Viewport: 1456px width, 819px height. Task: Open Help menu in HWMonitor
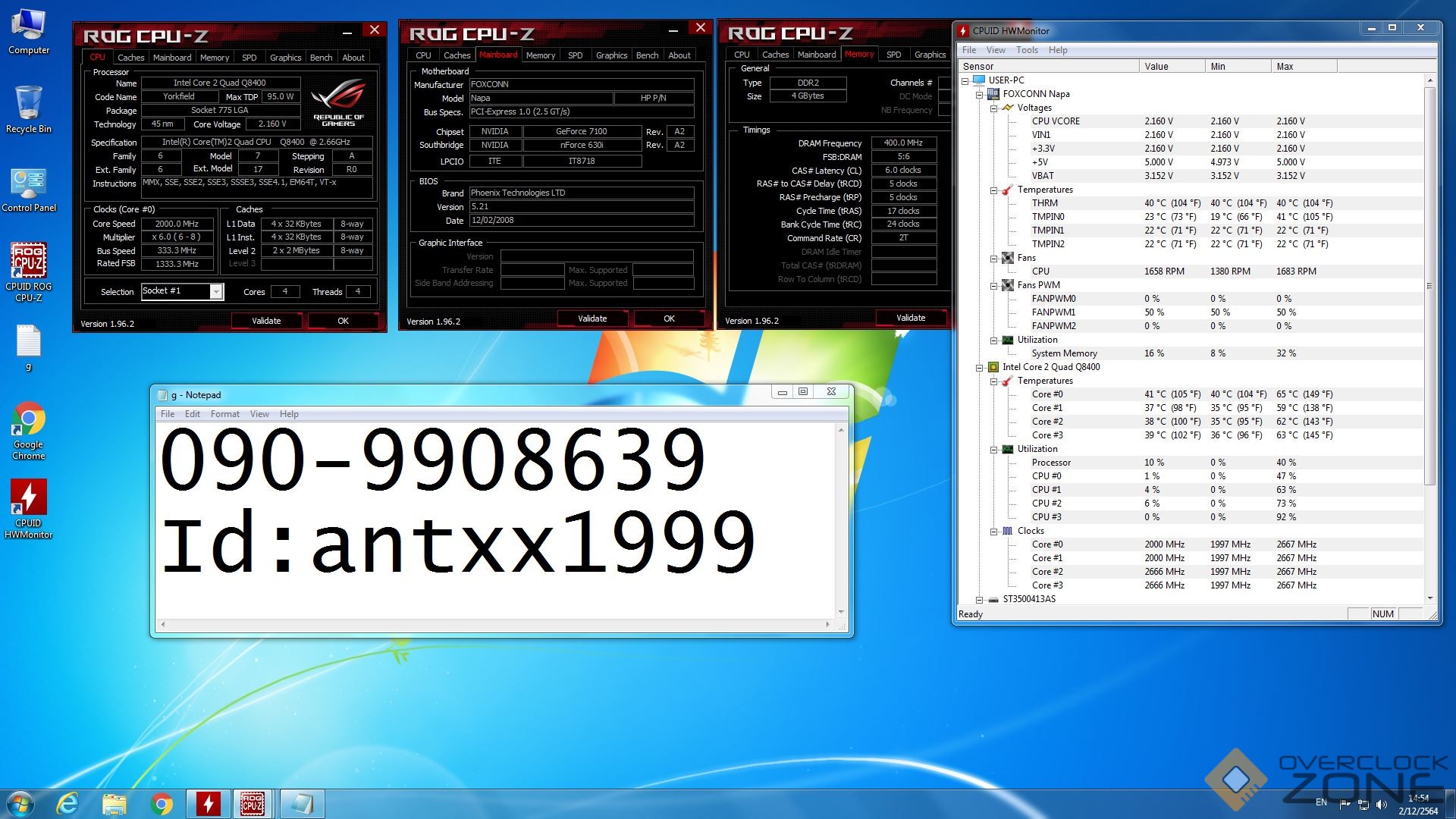[1058, 50]
